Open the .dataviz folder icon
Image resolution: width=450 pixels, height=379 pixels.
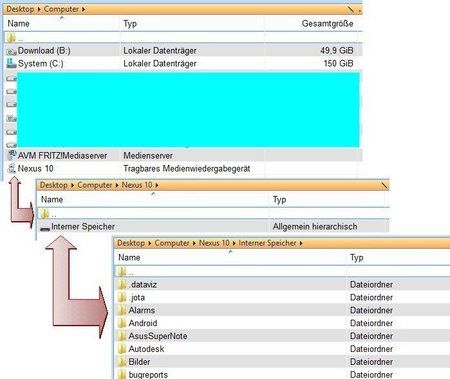pyautogui.click(x=122, y=284)
